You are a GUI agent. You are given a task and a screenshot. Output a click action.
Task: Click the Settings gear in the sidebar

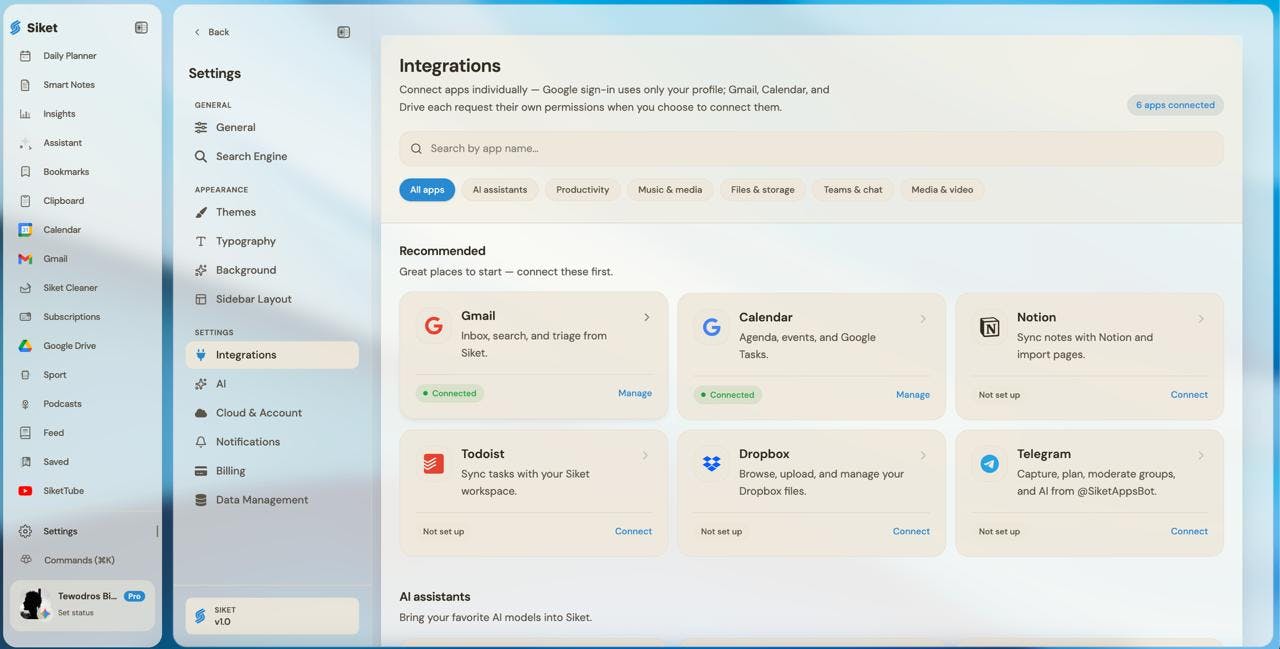26,531
